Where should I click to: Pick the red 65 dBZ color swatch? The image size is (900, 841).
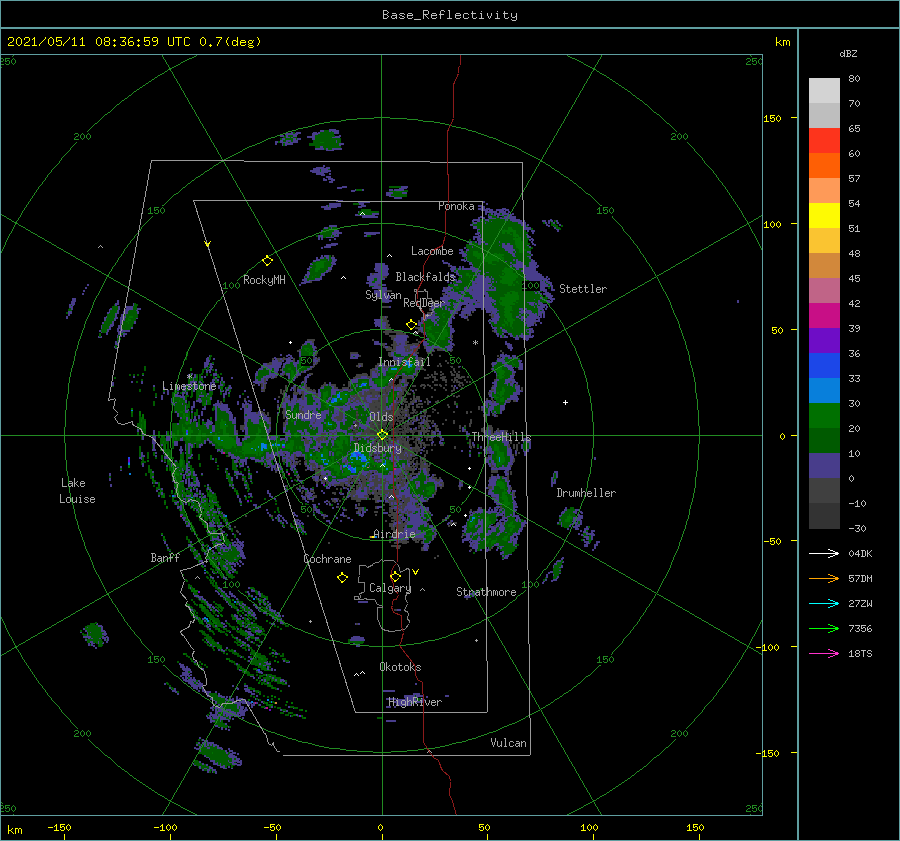pos(824,141)
